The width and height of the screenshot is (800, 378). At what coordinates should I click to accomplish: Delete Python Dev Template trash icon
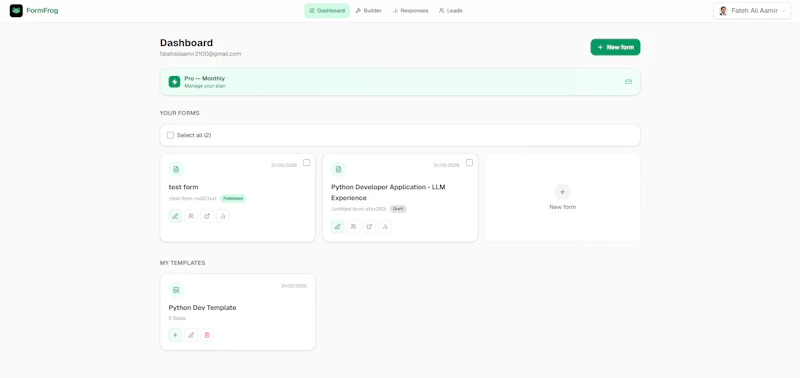[207, 335]
